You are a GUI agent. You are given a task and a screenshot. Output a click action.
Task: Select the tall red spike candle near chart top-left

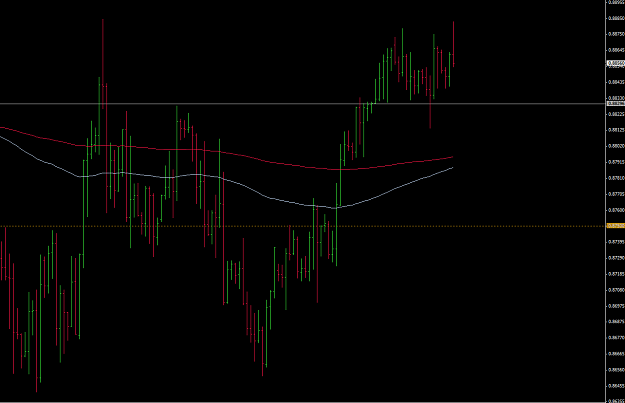pyautogui.click(x=103, y=64)
